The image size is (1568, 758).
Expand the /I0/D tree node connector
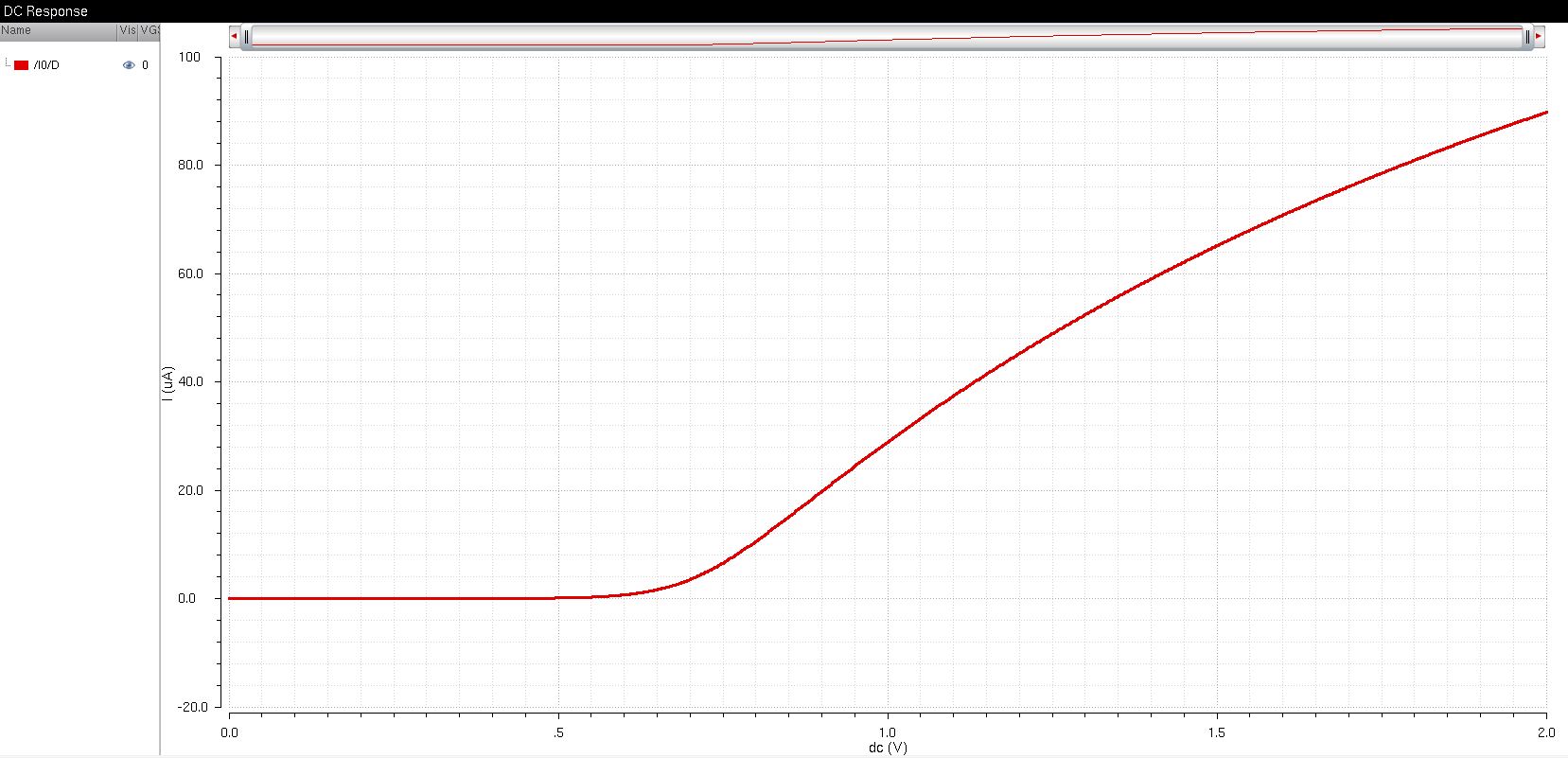tap(8, 63)
